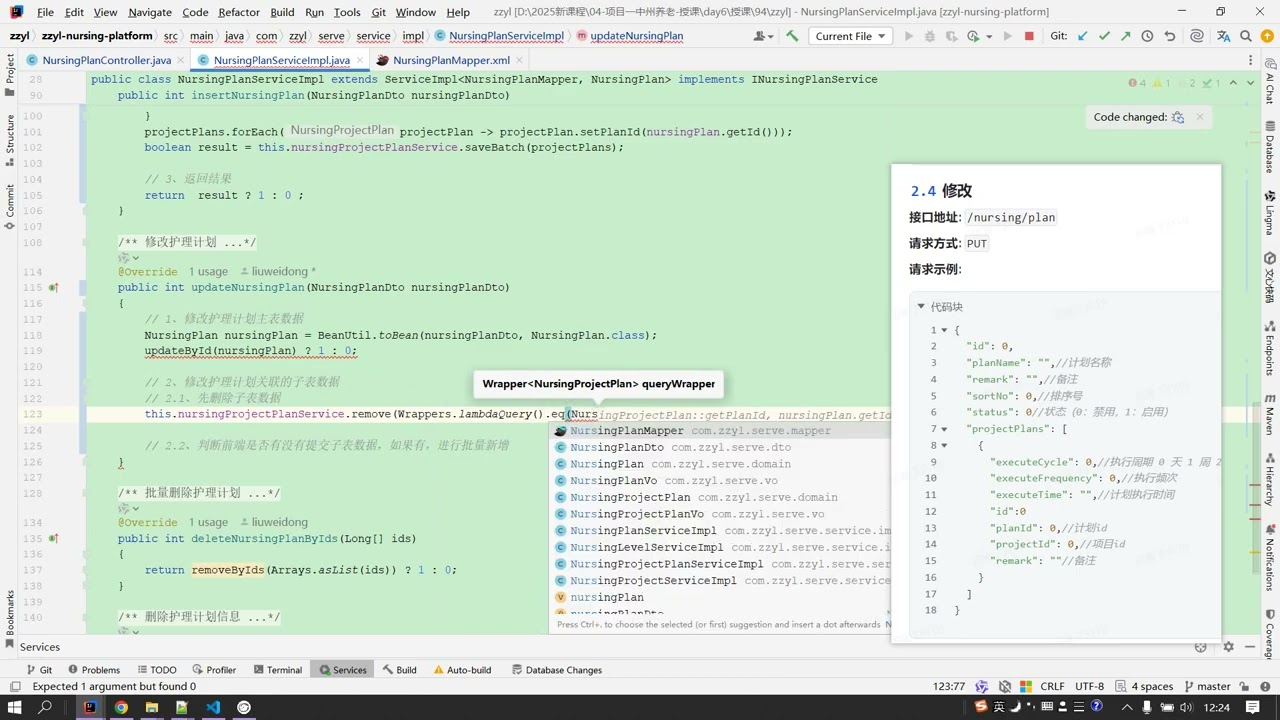
Task: Click the Translate icon in toolbar
Action: [1222, 36]
